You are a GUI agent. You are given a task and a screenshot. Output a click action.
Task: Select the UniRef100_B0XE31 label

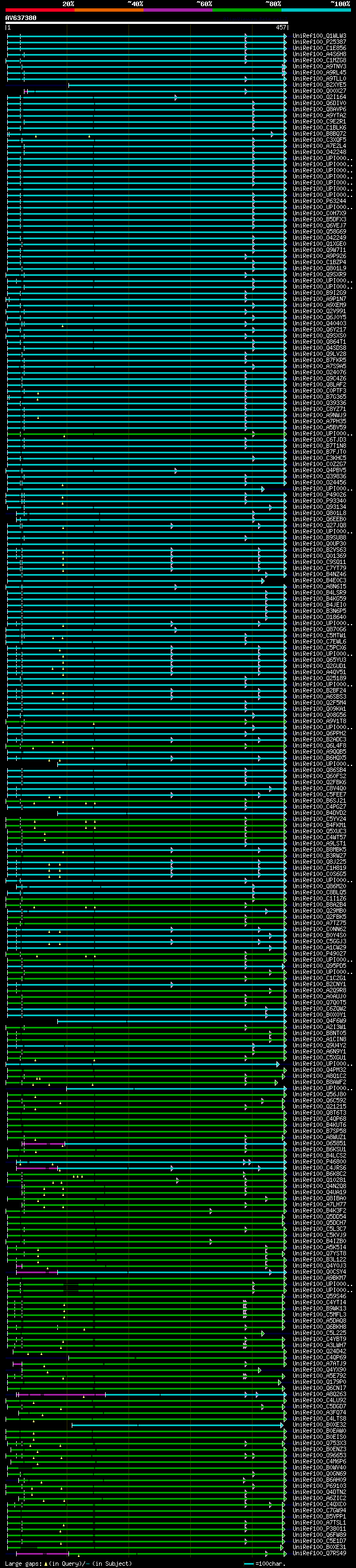(x=319, y=1547)
